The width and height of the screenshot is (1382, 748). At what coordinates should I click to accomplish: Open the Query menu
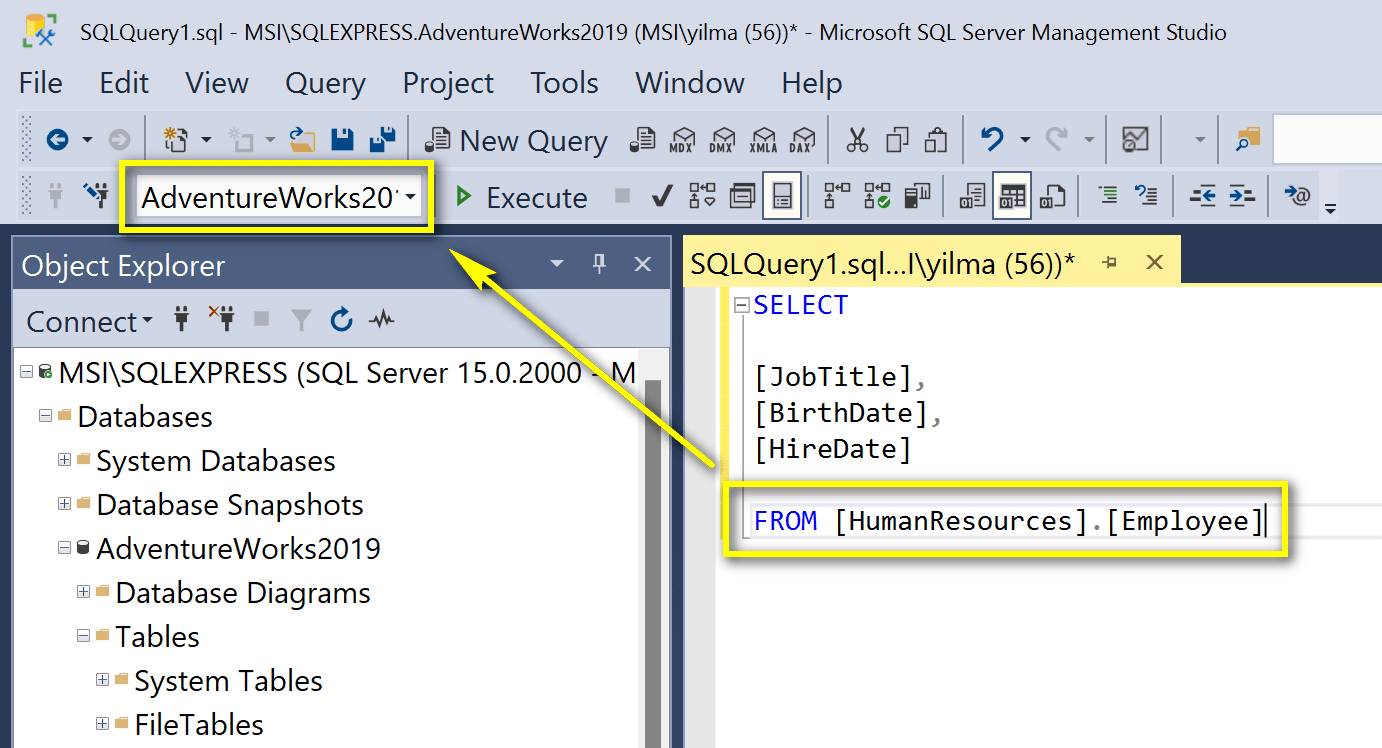[x=325, y=83]
